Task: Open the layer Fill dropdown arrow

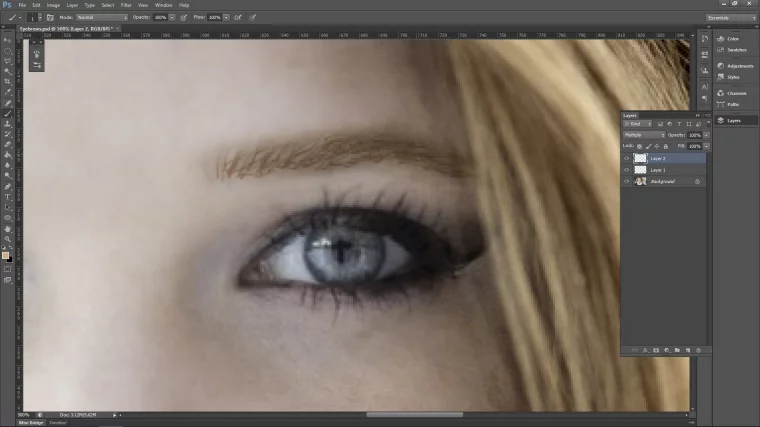Action: point(707,146)
